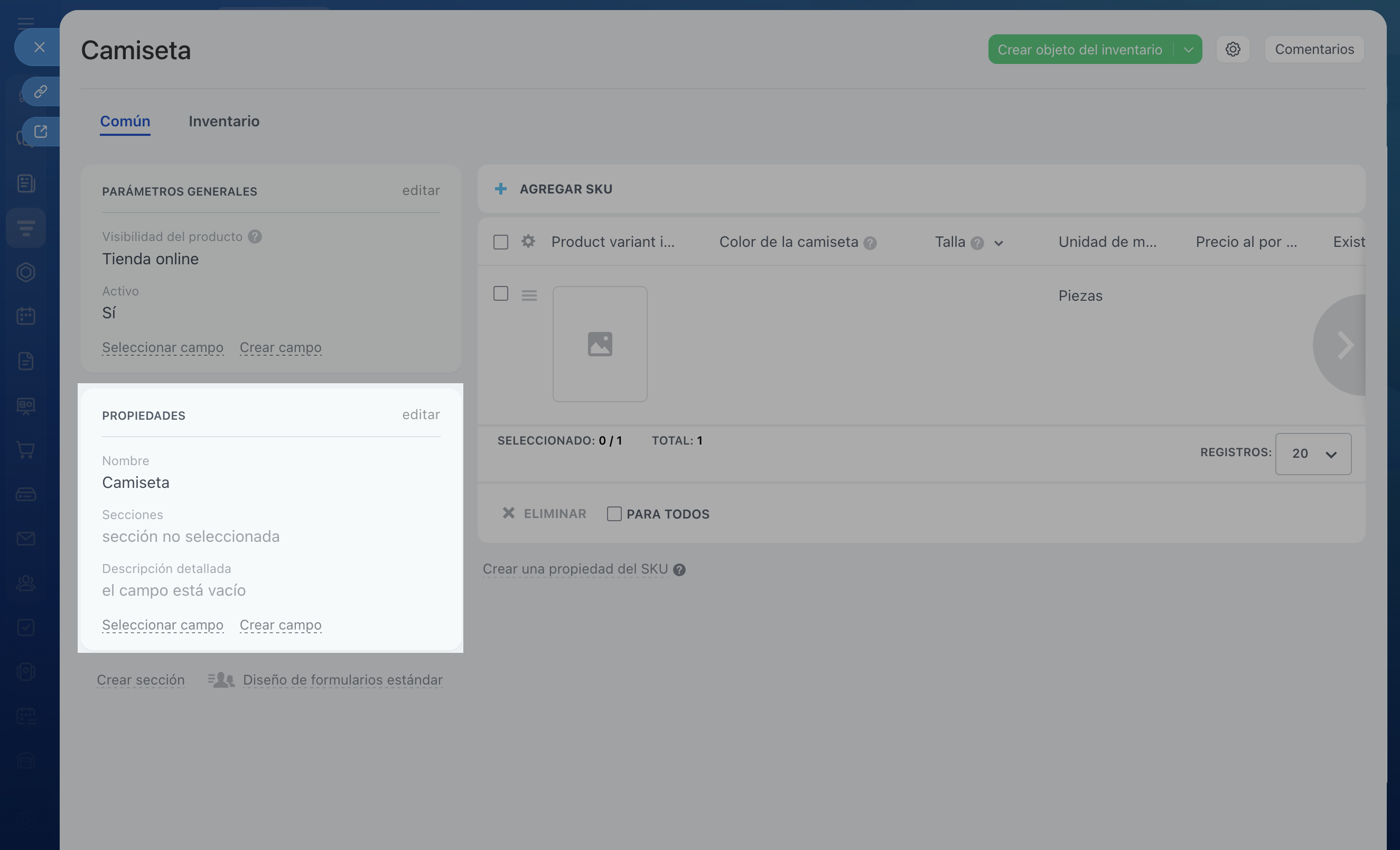The image size is (1400, 850).
Task: Click the drag handle on the SKU row
Action: tap(529, 295)
